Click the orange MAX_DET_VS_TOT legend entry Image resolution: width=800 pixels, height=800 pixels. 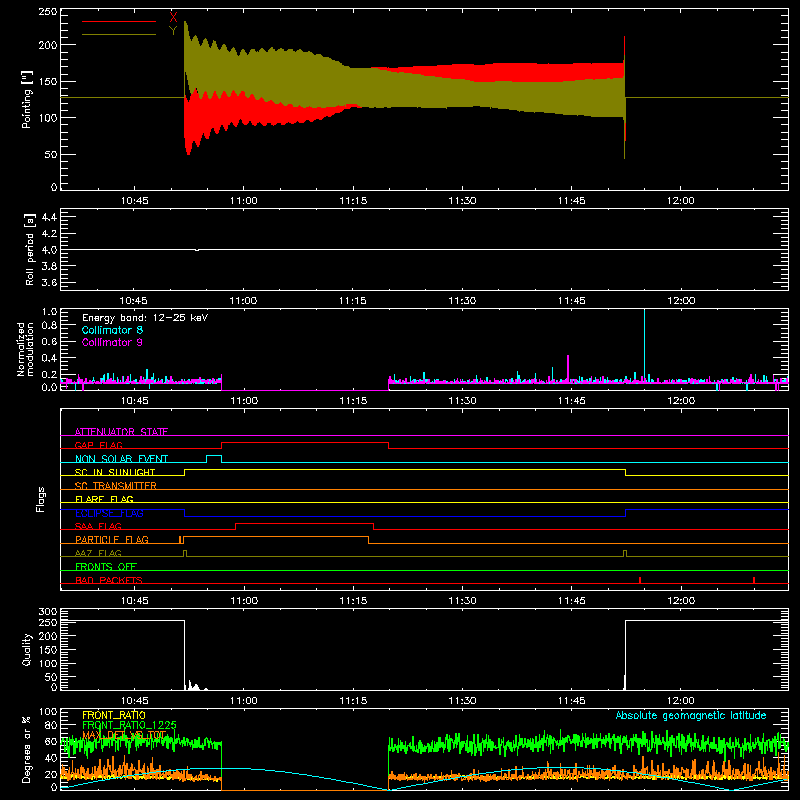tap(124, 735)
